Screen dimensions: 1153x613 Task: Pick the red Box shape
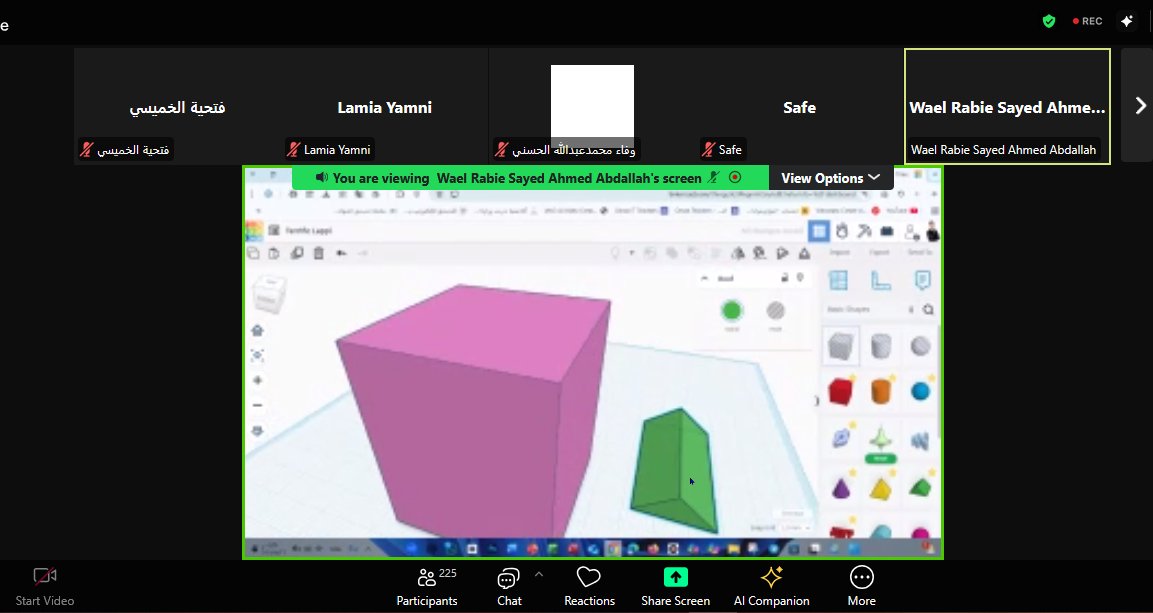coord(840,391)
